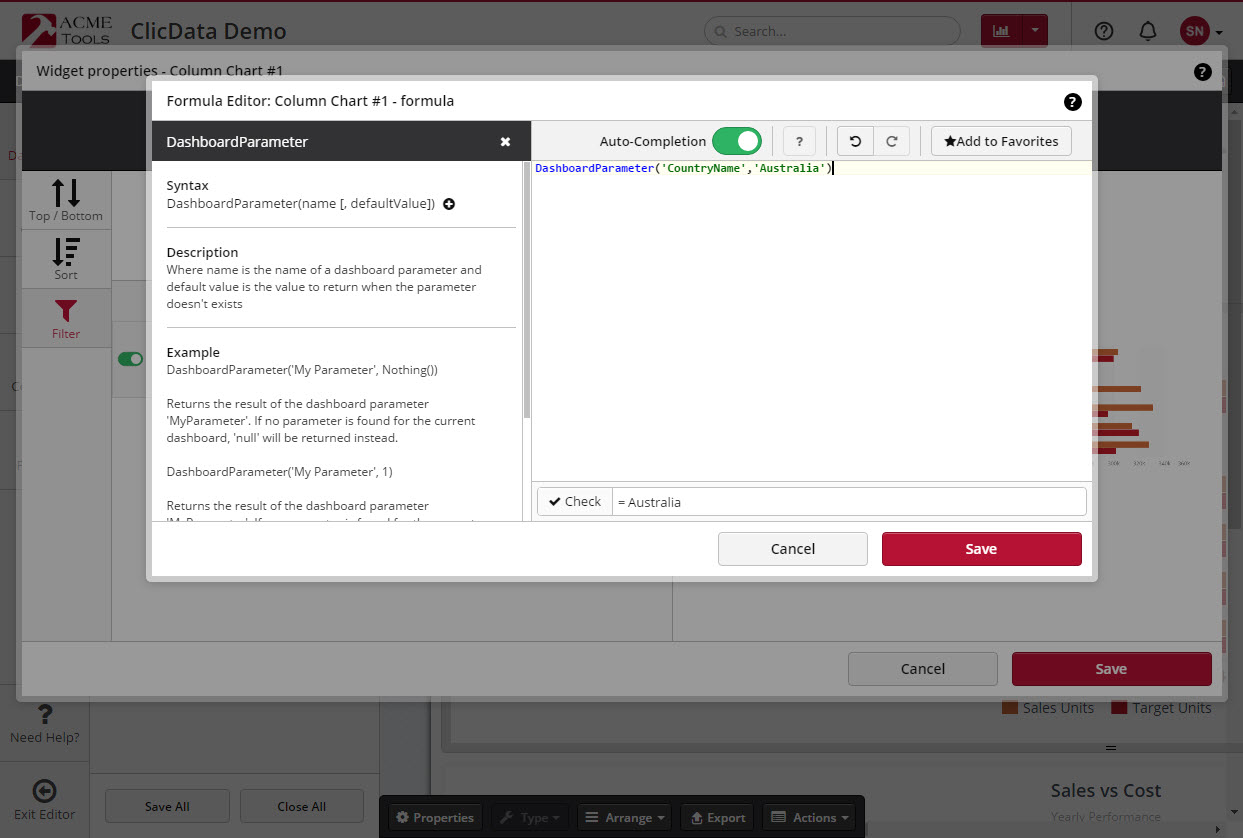Close the DashboardParameter help panel
1243x838 pixels.
click(x=505, y=141)
